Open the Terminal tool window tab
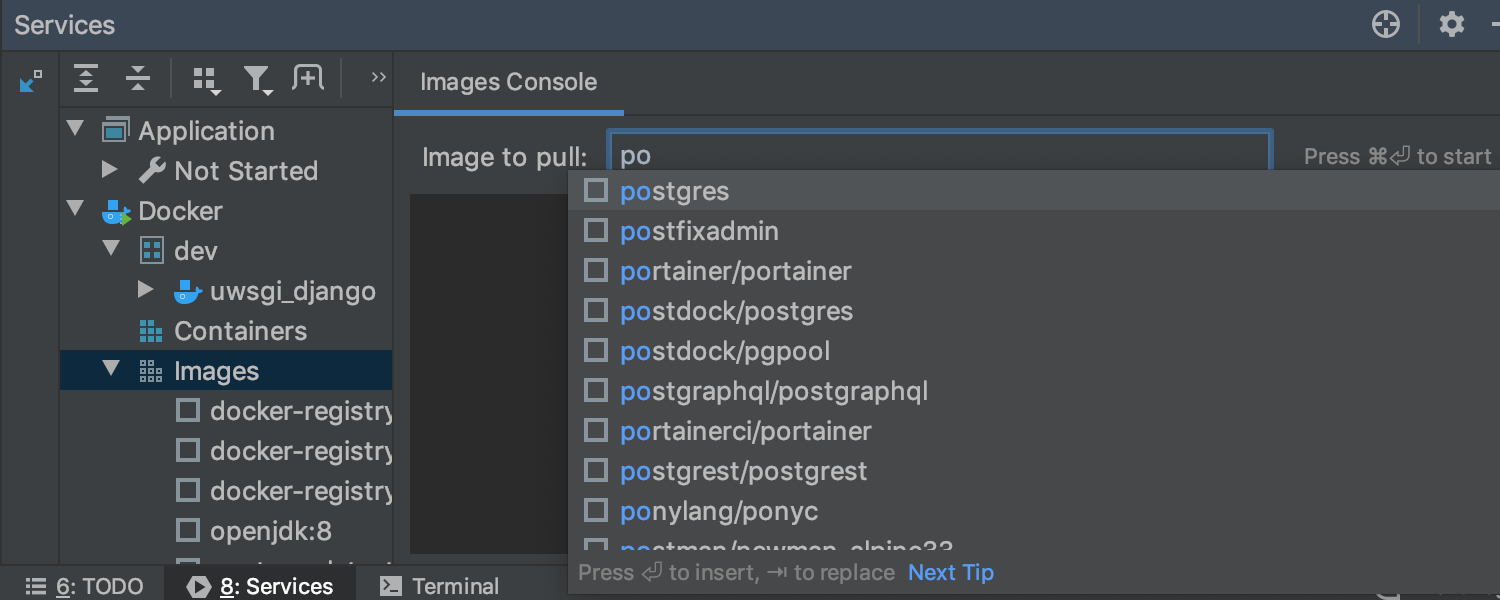Image resolution: width=1500 pixels, height=600 pixels. (440, 586)
